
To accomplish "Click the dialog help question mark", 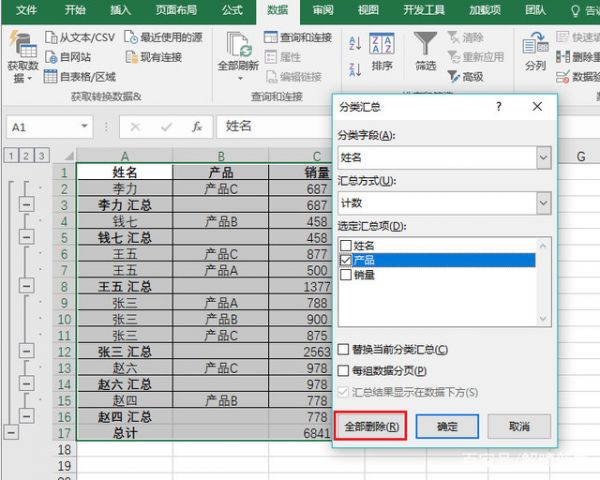I will click(x=498, y=107).
